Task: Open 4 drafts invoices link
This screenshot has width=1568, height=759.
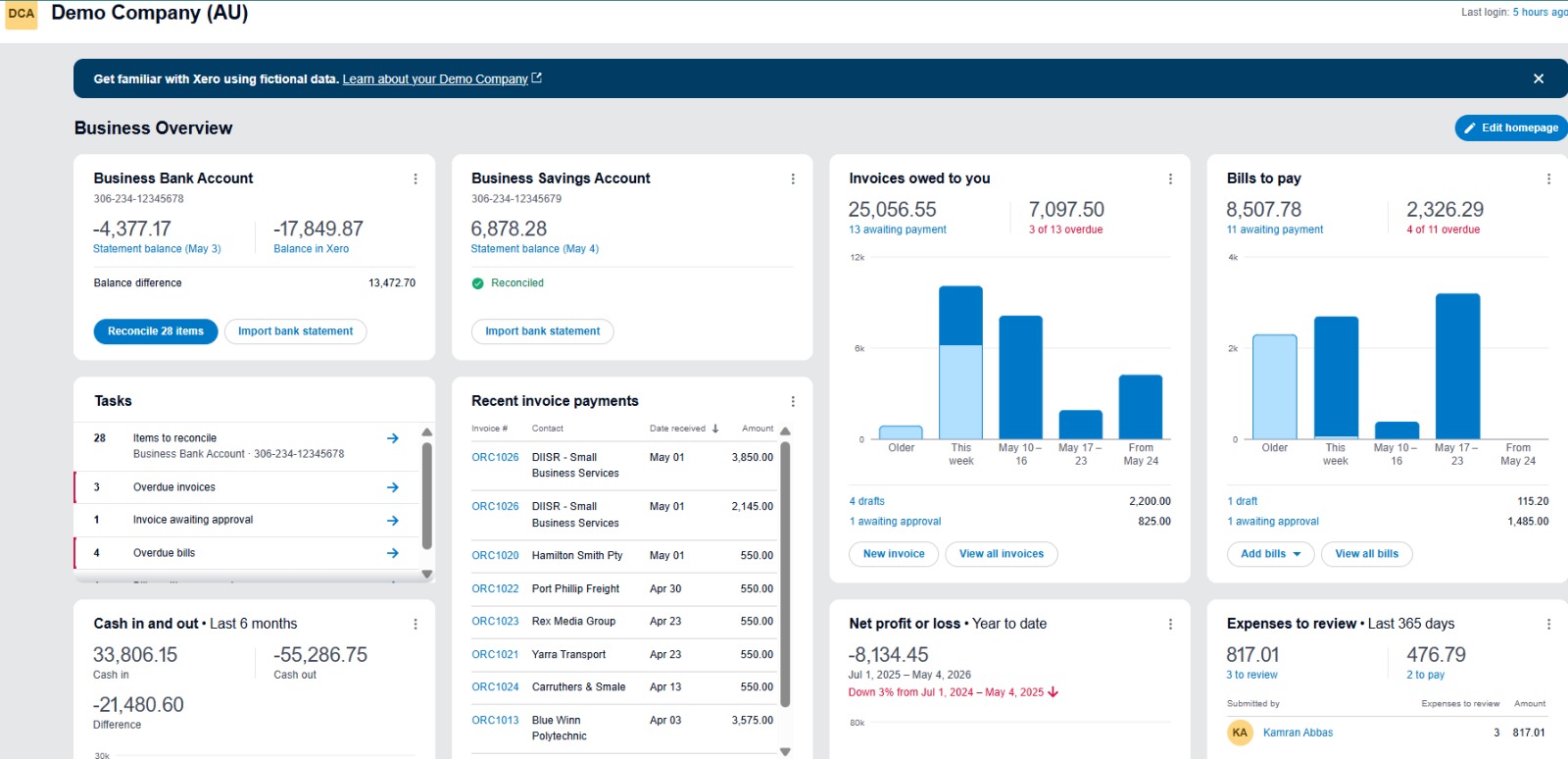Action: 867,501
